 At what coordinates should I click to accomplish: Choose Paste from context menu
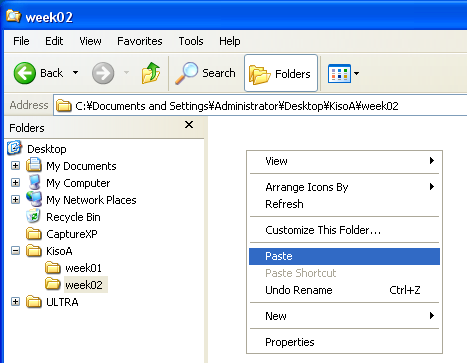click(x=344, y=256)
